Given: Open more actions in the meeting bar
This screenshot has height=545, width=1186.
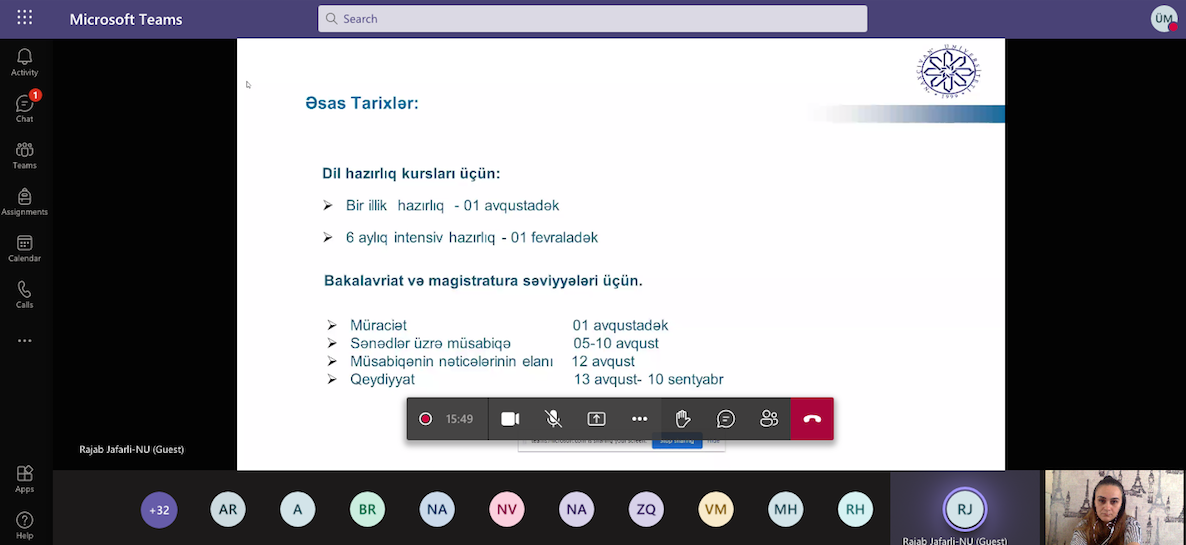Looking at the screenshot, I should pos(639,419).
